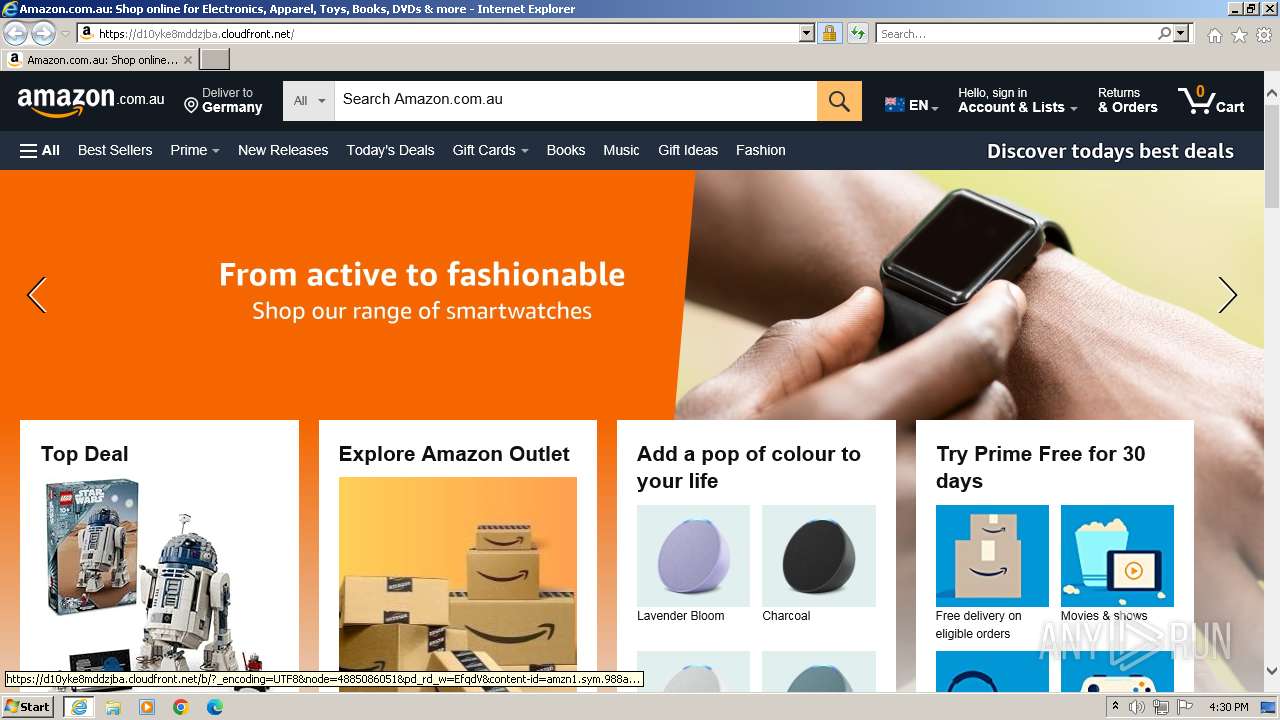Show the previous carousel banner
This screenshot has height=720, width=1280.
tap(37, 295)
